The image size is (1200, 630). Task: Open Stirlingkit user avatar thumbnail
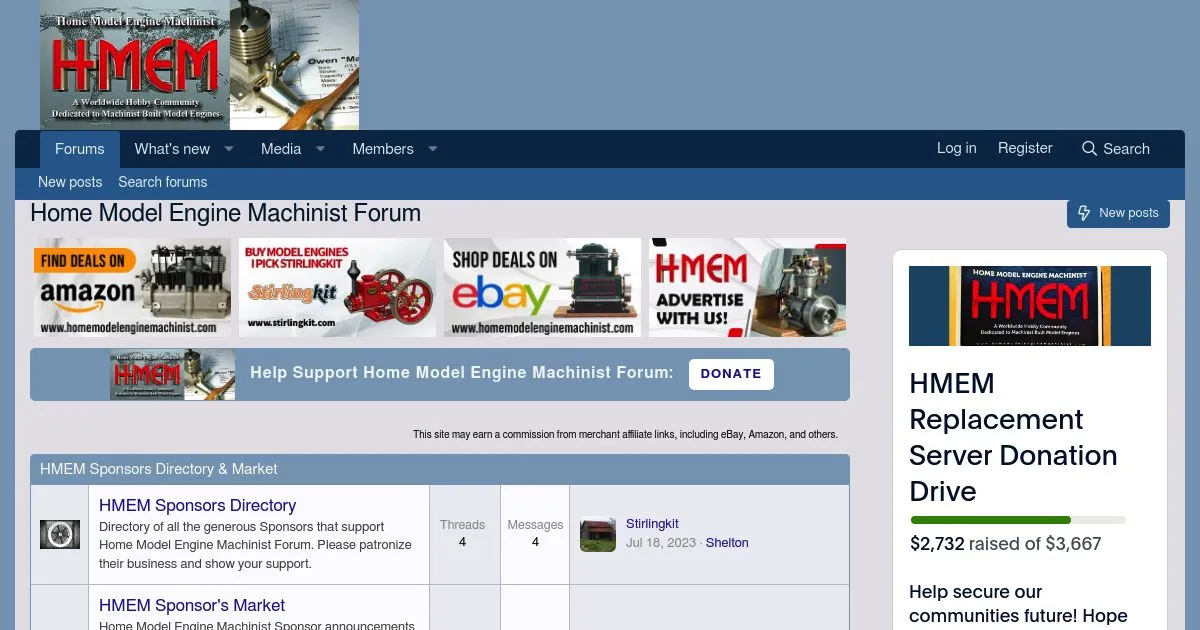(598, 534)
